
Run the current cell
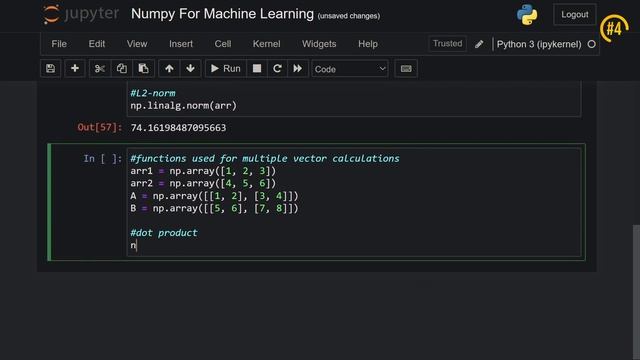(225, 69)
